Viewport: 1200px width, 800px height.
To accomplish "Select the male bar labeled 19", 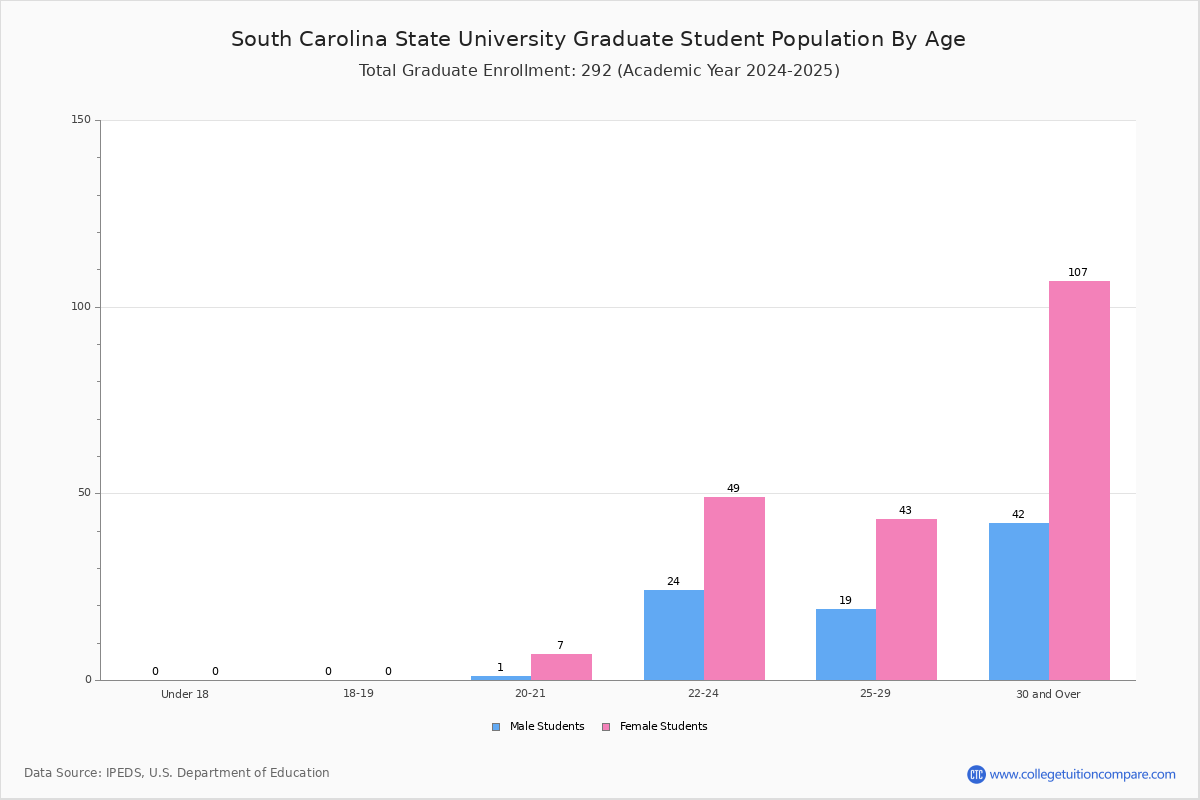I will [x=846, y=644].
